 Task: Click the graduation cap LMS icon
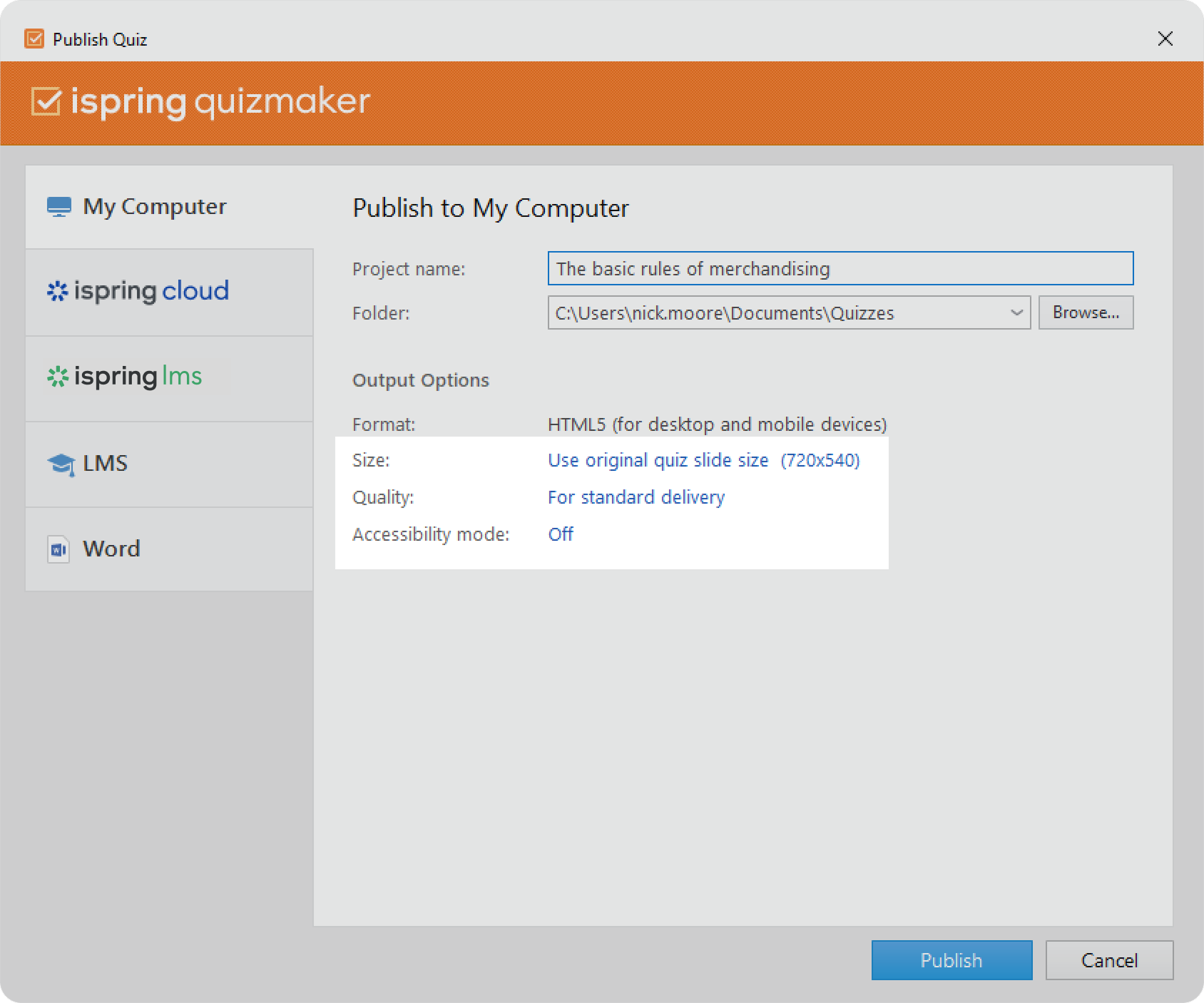(x=61, y=464)
